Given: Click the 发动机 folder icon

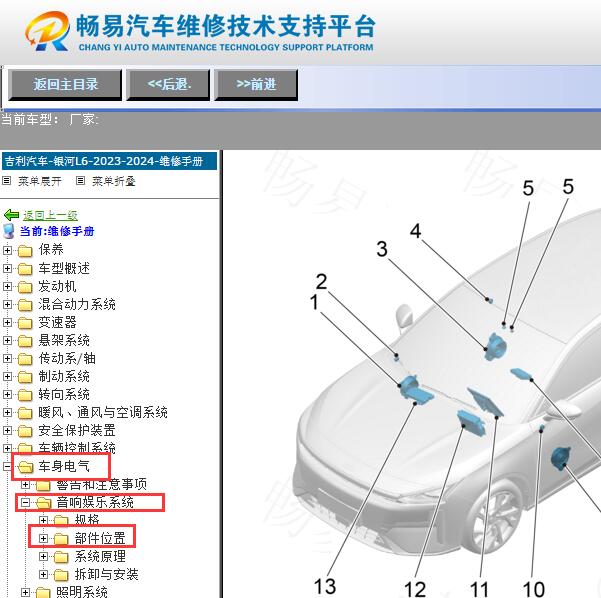Looking at the screenshot, I should tap(25, 287).
